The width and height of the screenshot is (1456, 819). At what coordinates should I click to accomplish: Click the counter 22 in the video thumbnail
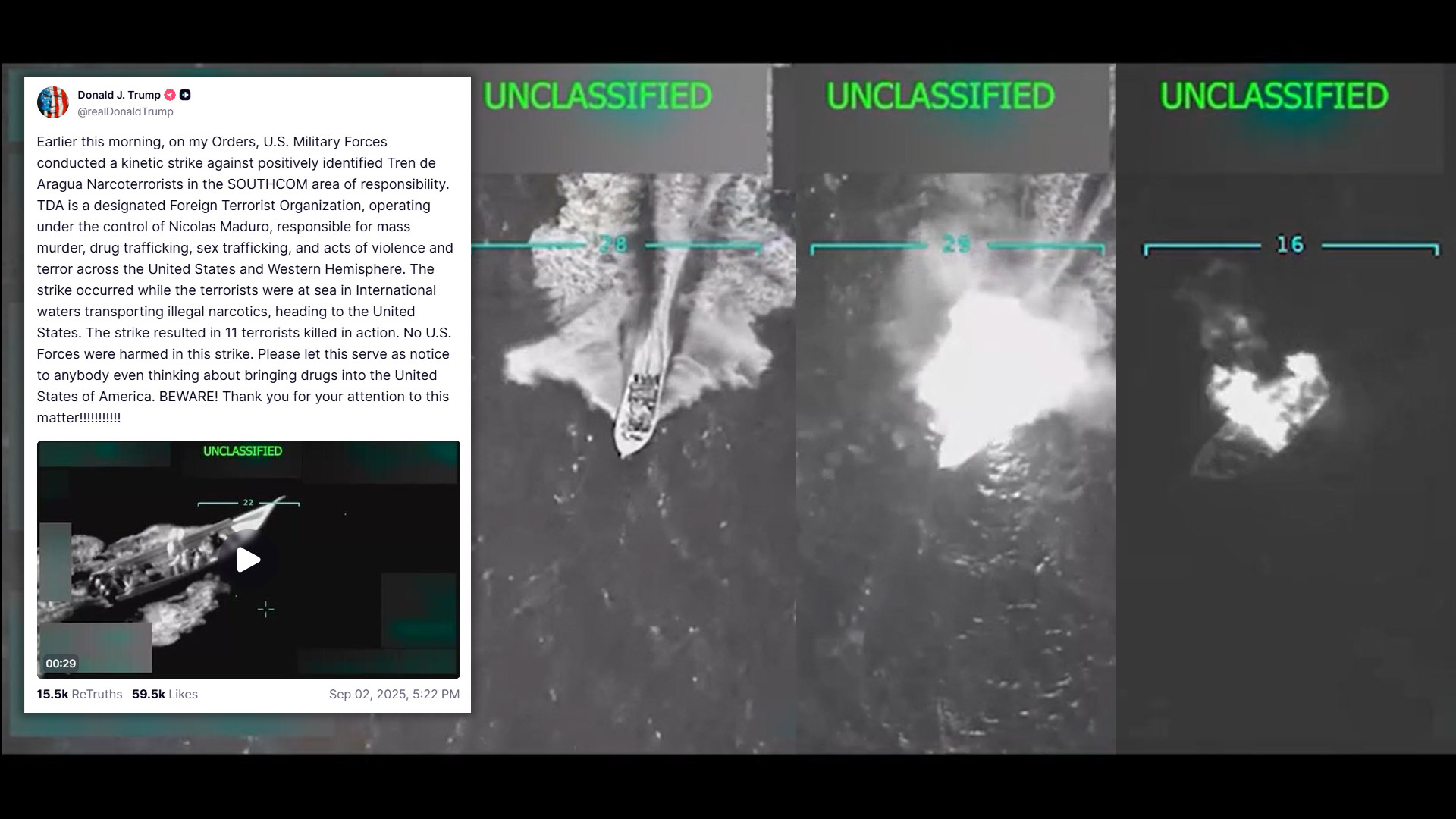[248, 503]
